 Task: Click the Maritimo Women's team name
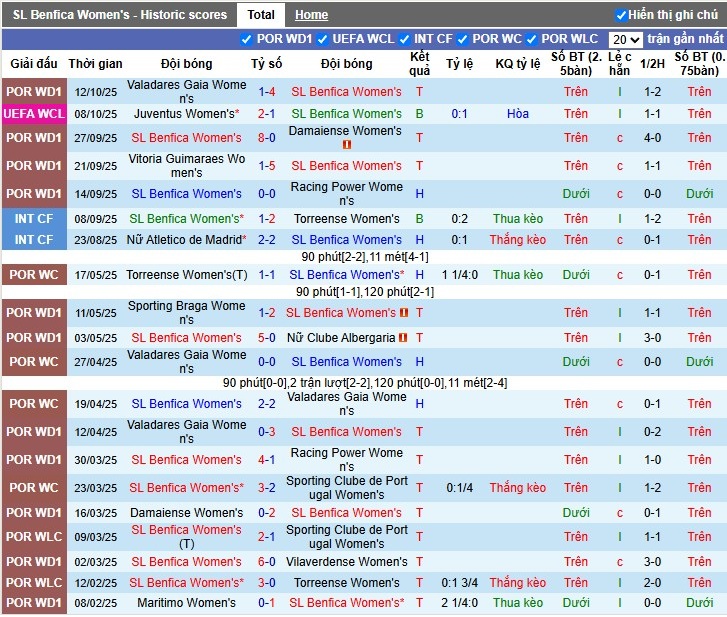click(x=187, y=603)
